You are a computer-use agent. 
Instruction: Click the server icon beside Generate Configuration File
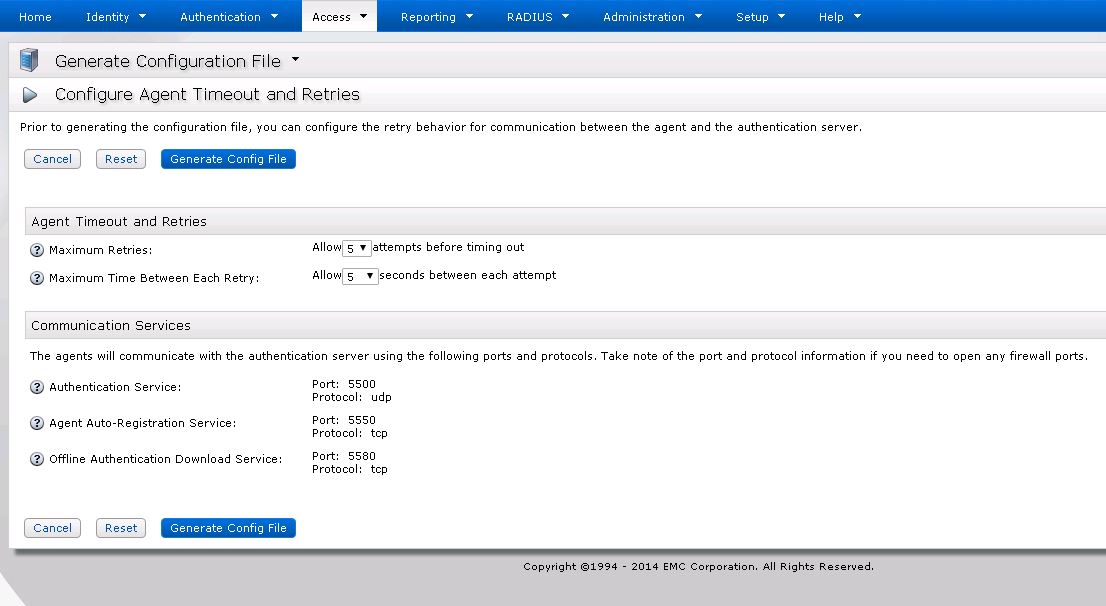point(29,60)
